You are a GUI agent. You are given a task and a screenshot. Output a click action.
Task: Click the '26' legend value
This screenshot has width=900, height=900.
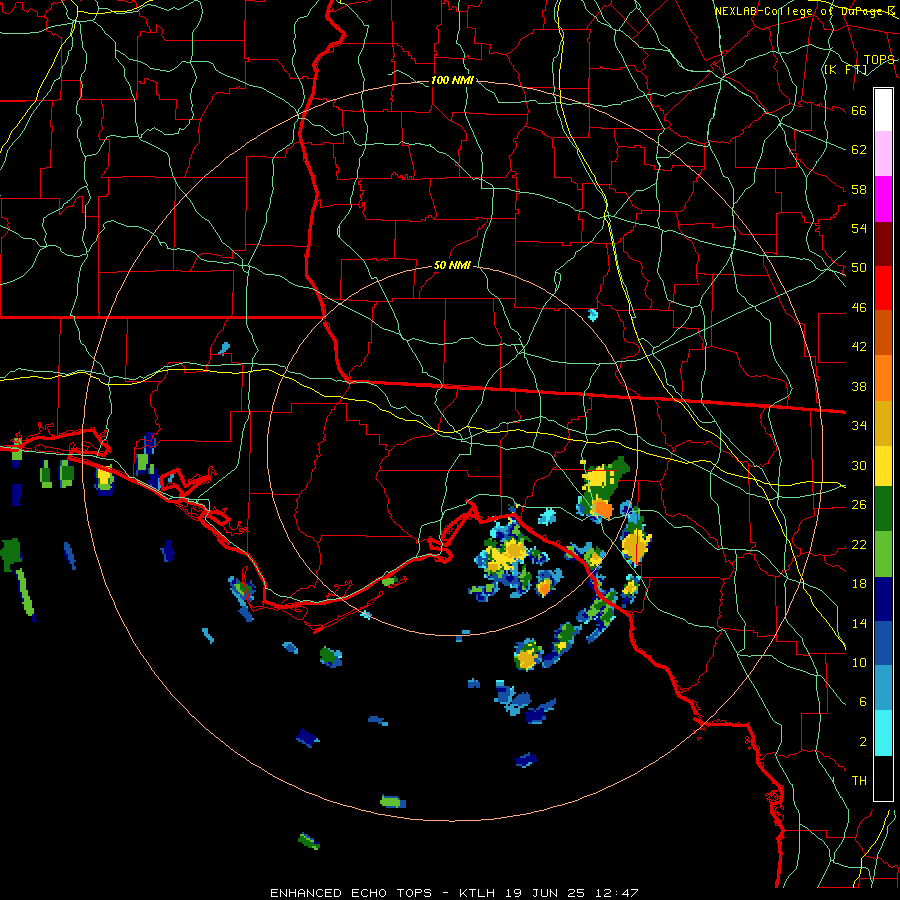click(859, 505)
